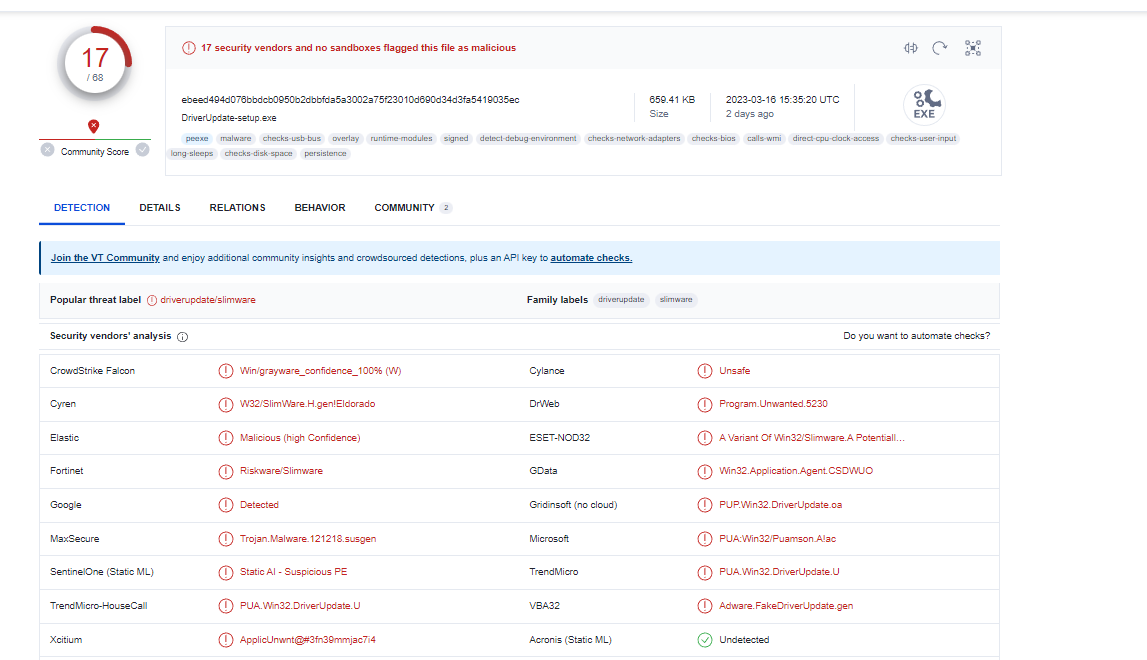Viewport: 1147px width, 660px height.
Task: Click the find similar files icon
Action: pyautogui.click(x=911, y=48)
